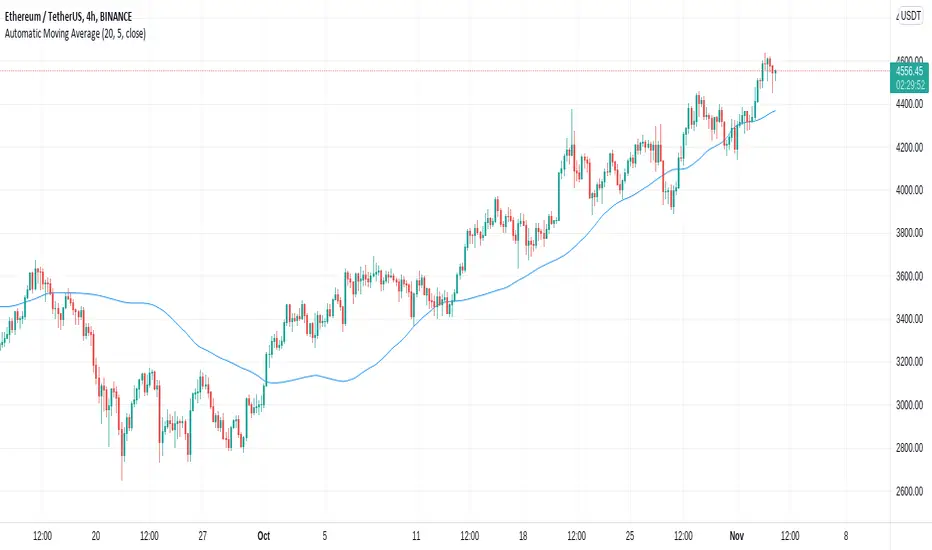The image size is (932, 550).
Task: Click the 8 date on time axis
Action: [846, 533]
